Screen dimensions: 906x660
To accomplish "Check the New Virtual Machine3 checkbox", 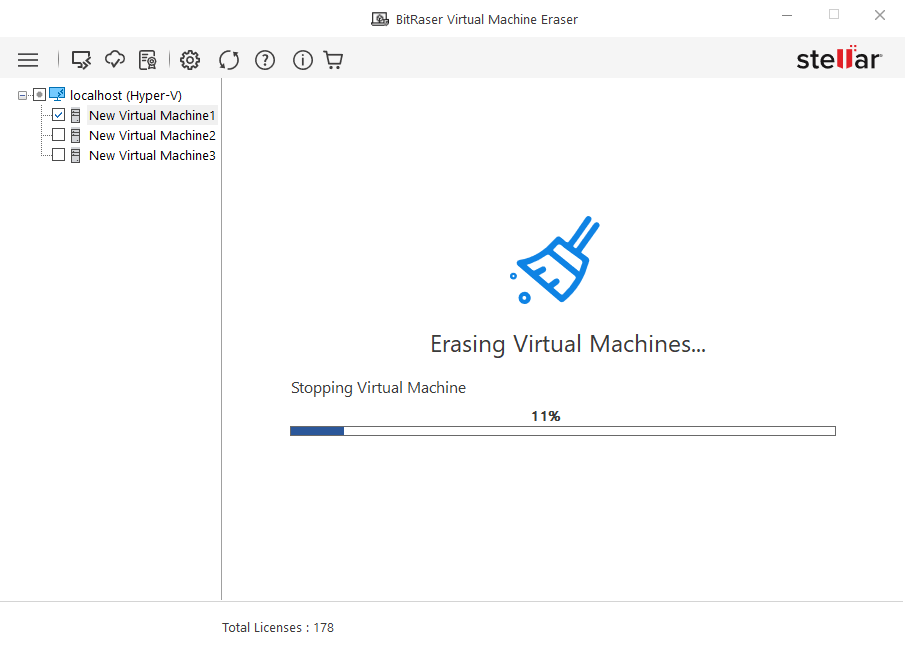I will click(x=58, y=155).
